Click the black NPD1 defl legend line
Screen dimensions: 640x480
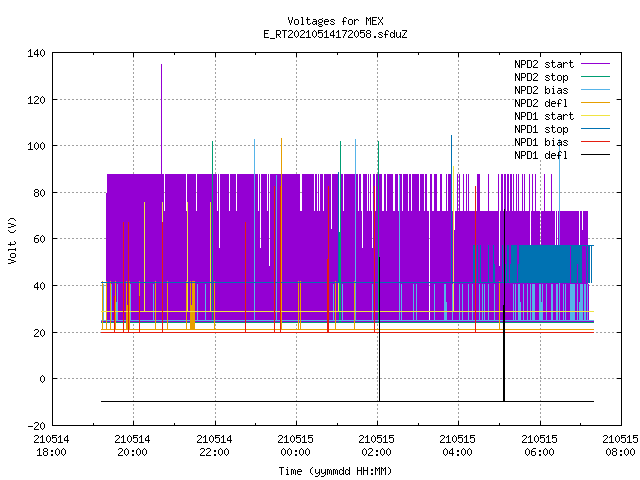point(595,155)
